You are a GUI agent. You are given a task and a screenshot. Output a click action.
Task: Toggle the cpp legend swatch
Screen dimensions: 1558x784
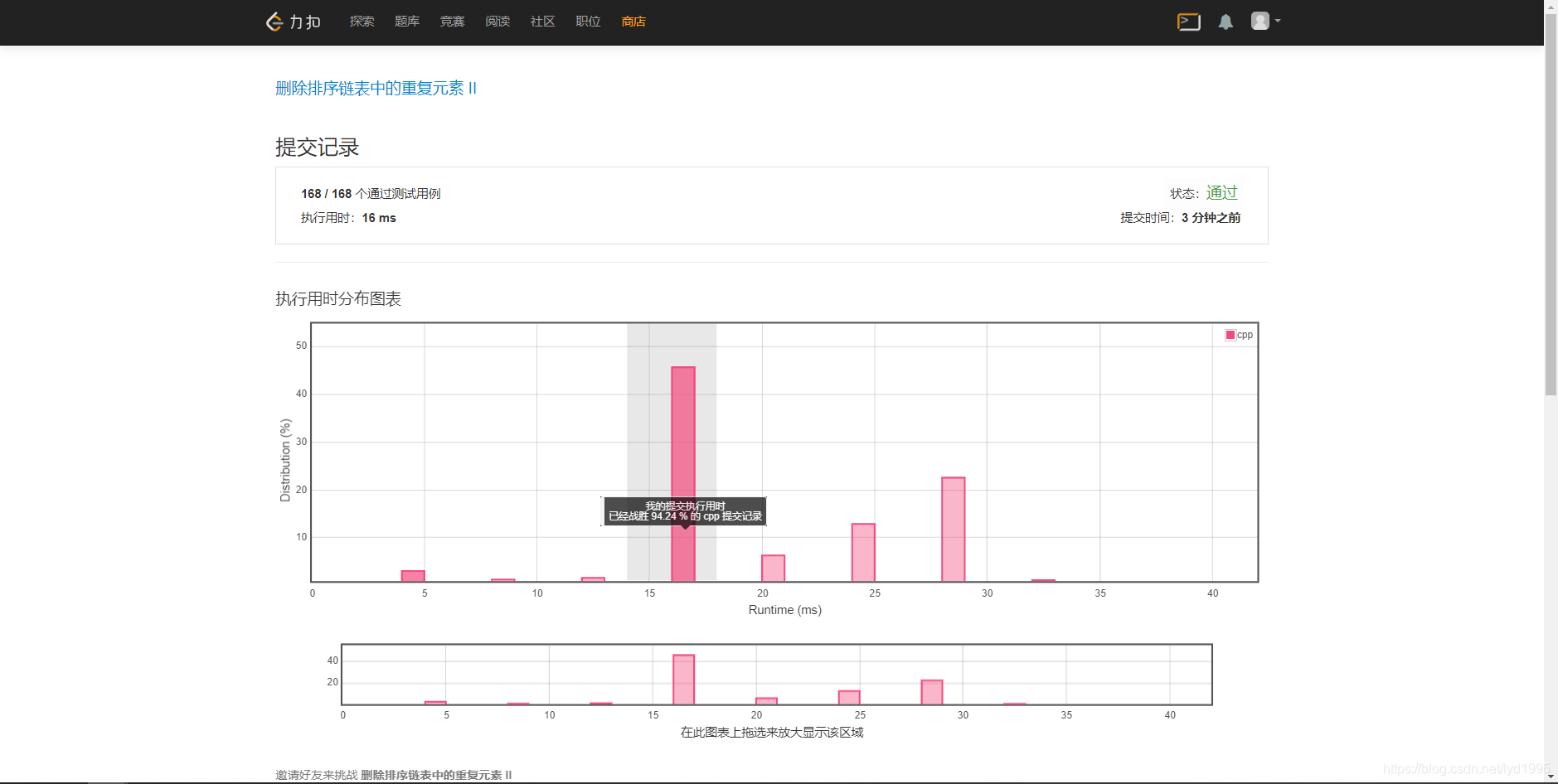coord(1230,335)
